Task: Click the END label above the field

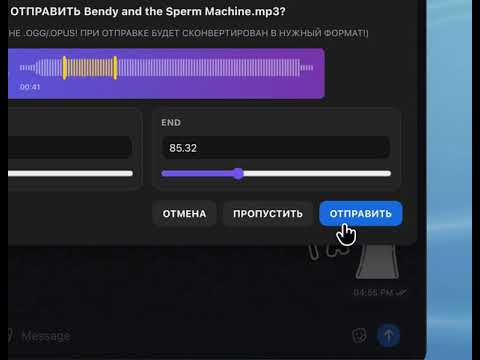Action: click(x=171, y=123)
